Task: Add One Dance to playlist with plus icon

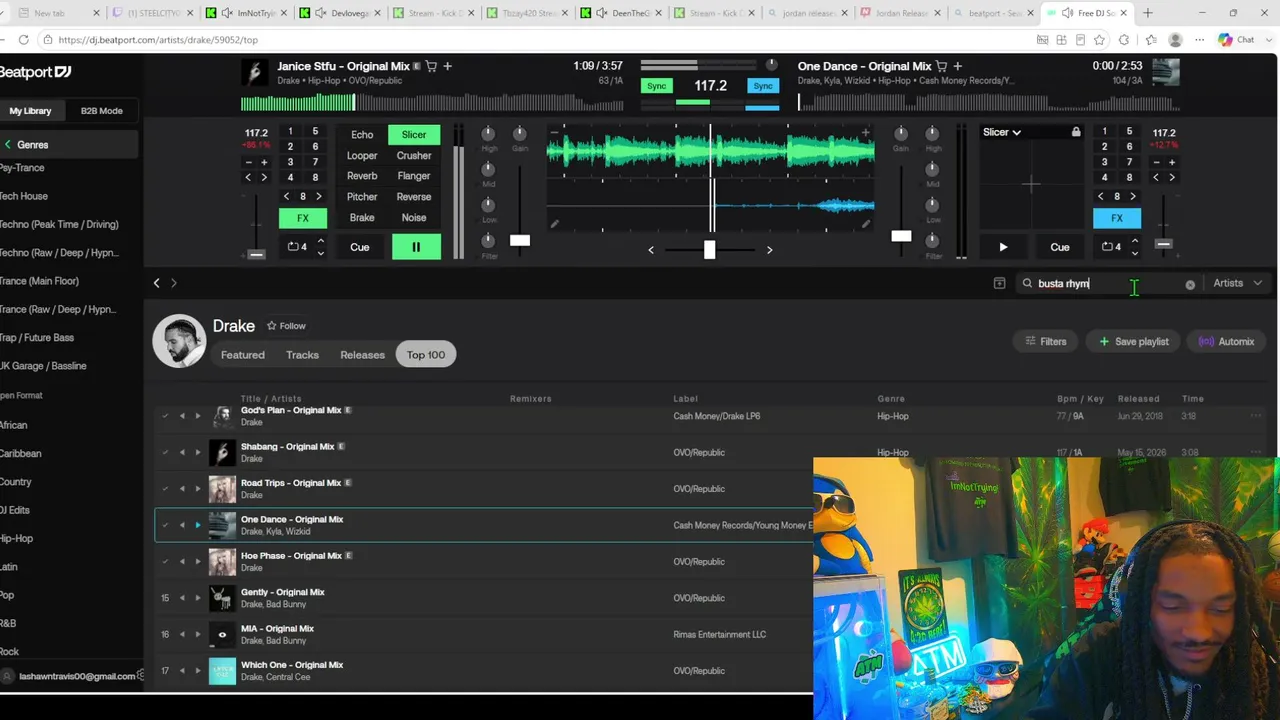Action: [x=958, y=66]
